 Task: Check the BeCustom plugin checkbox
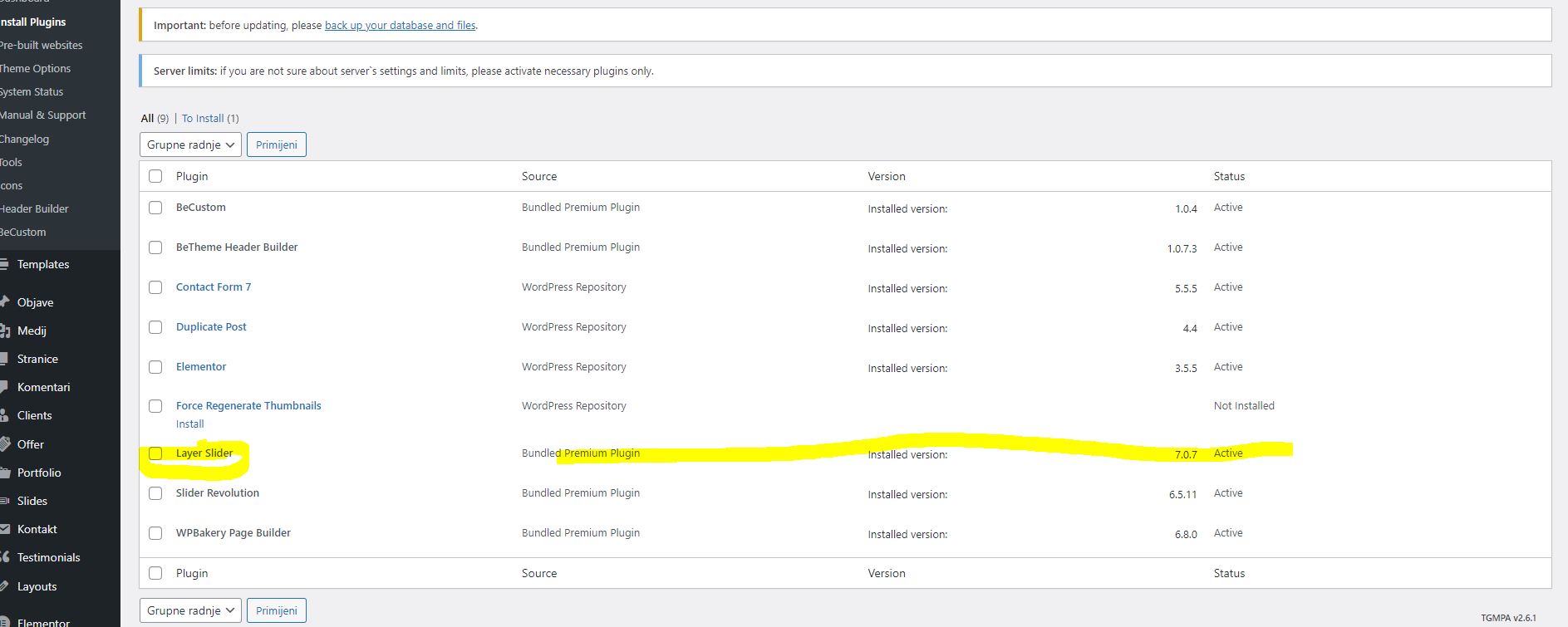point(155,208)
